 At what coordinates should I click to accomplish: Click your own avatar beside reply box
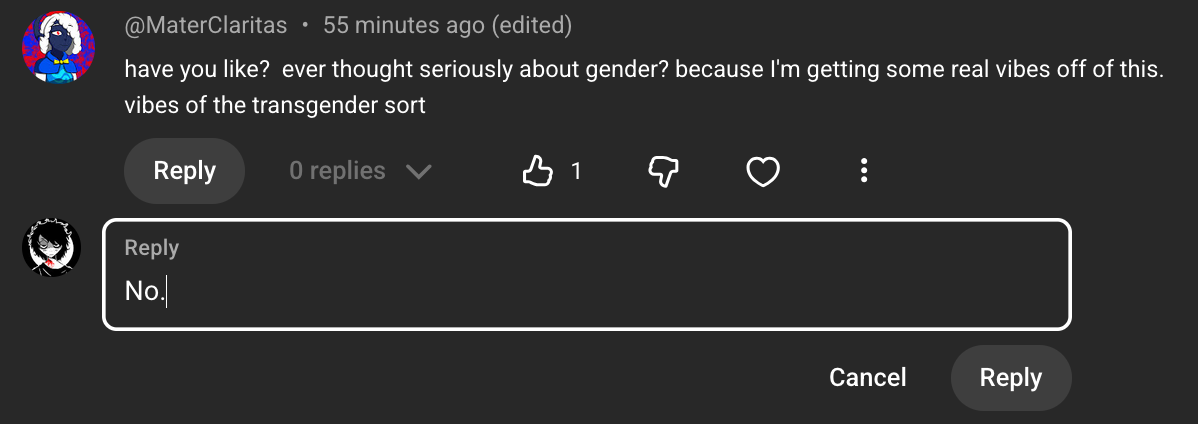tap(51, 249)
